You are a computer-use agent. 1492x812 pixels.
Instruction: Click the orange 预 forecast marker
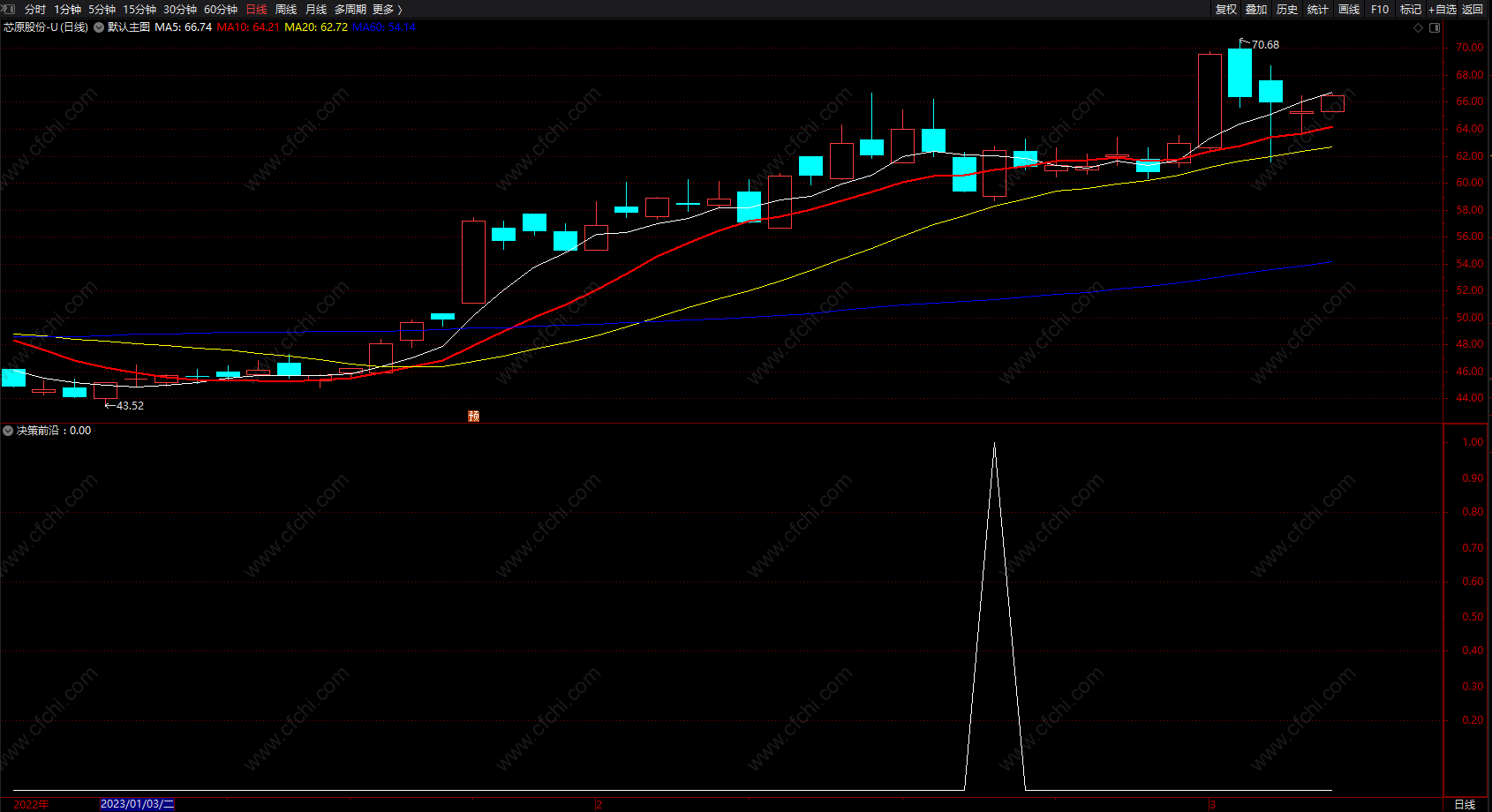(x=474, y=416)
